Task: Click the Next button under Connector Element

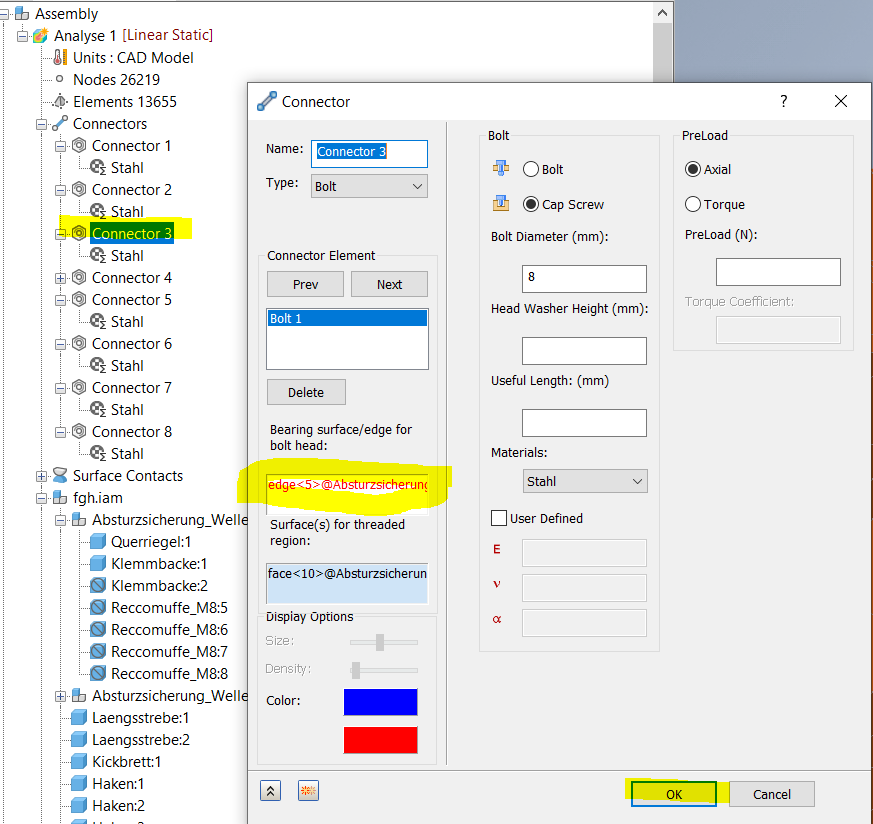Action: coord(389,284)
